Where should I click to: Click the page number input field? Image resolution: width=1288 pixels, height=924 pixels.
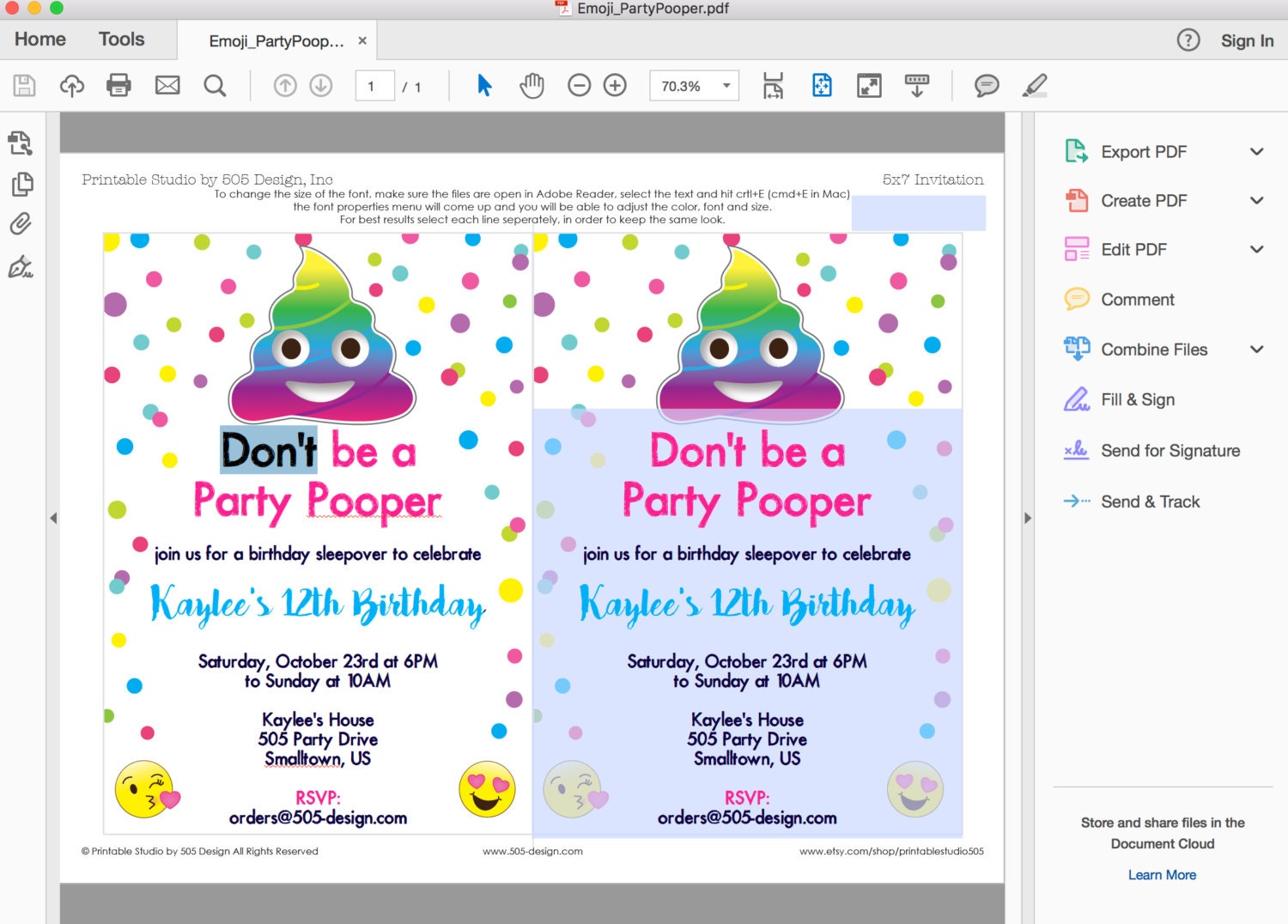tap(374, 85)
